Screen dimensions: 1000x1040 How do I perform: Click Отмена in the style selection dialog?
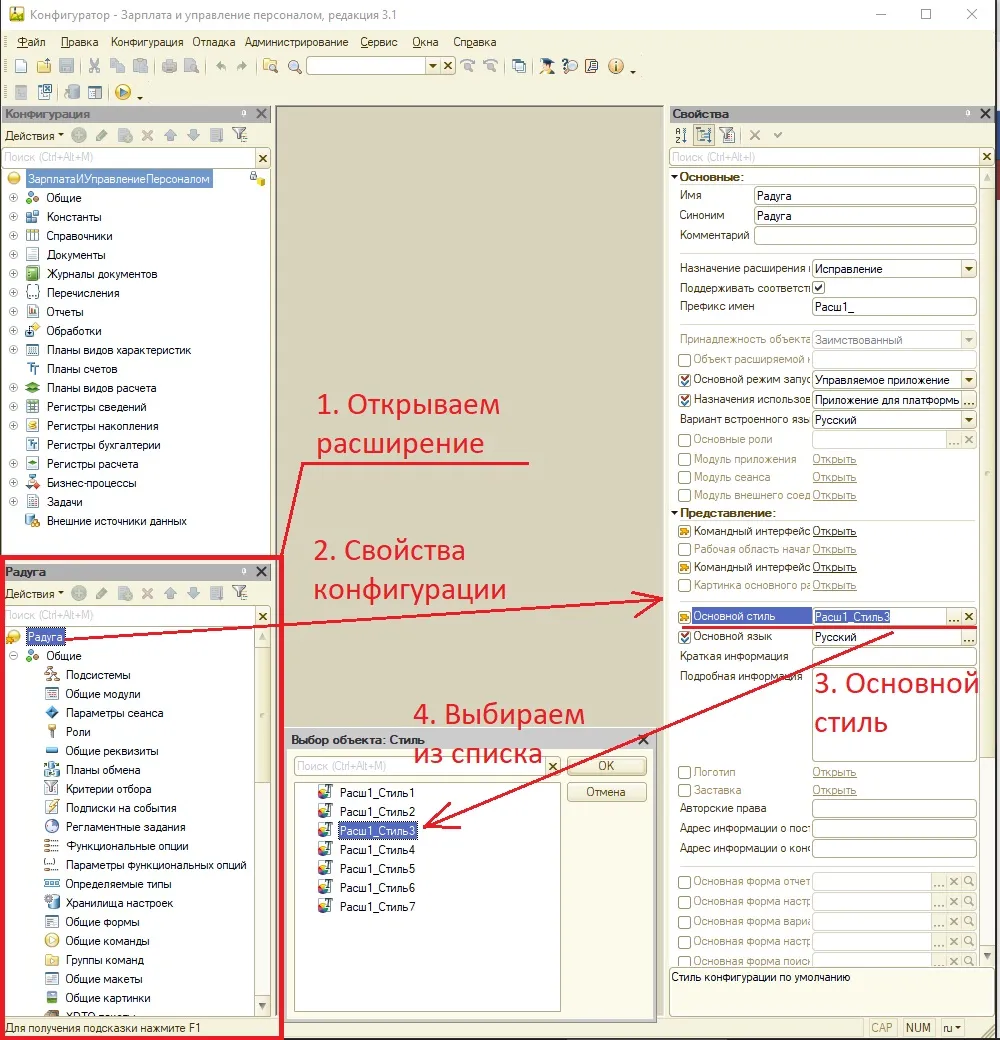pos(606,792)
